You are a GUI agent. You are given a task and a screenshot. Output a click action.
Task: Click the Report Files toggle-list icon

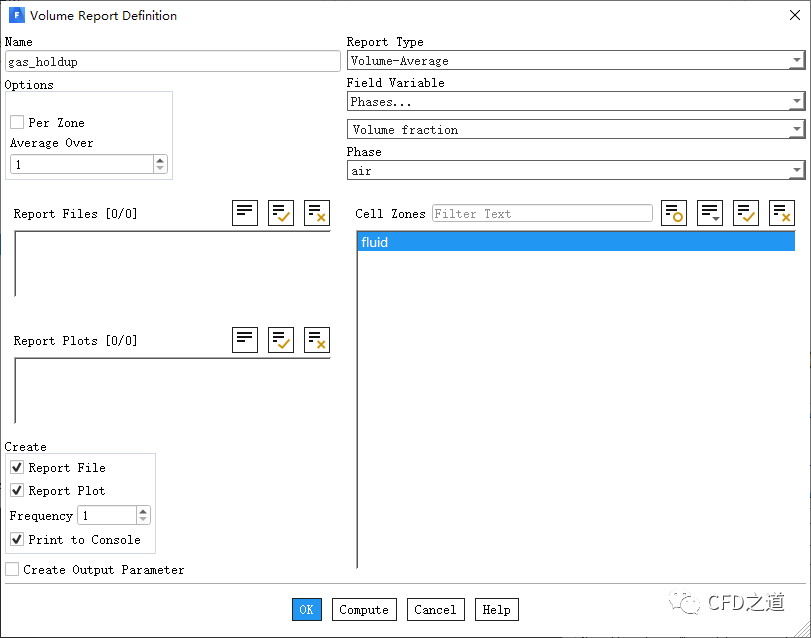click(245, 213)
